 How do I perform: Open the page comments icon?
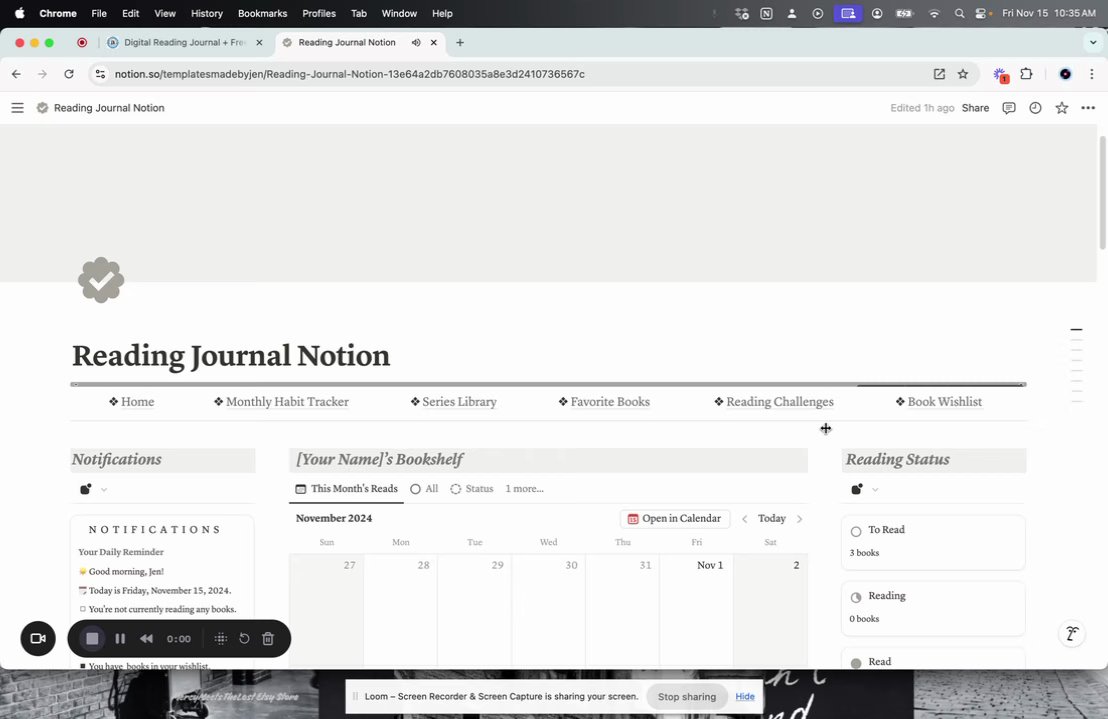[x=1009, y=108]
